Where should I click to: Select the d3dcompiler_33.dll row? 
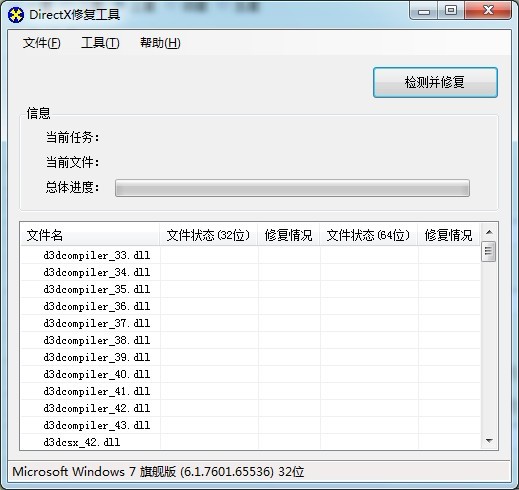pos(250,255)
